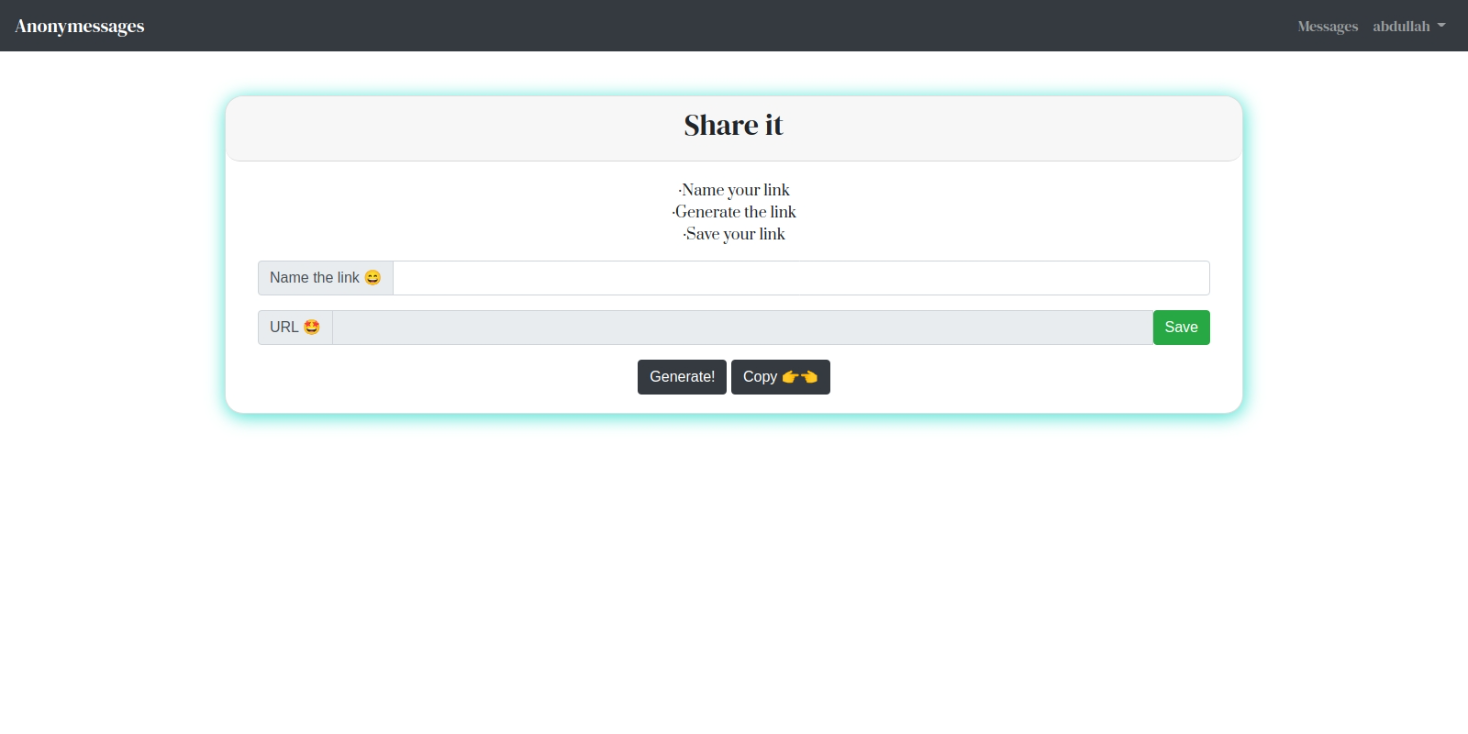Click the URL text box
Image resolution: width=1468 pixels, height=734 pixels.
[740, 326]
